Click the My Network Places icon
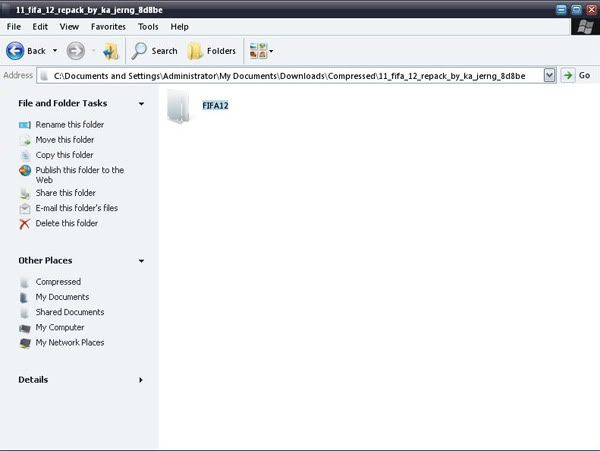Viewport: 600px width, 451px height. point(25,343)
